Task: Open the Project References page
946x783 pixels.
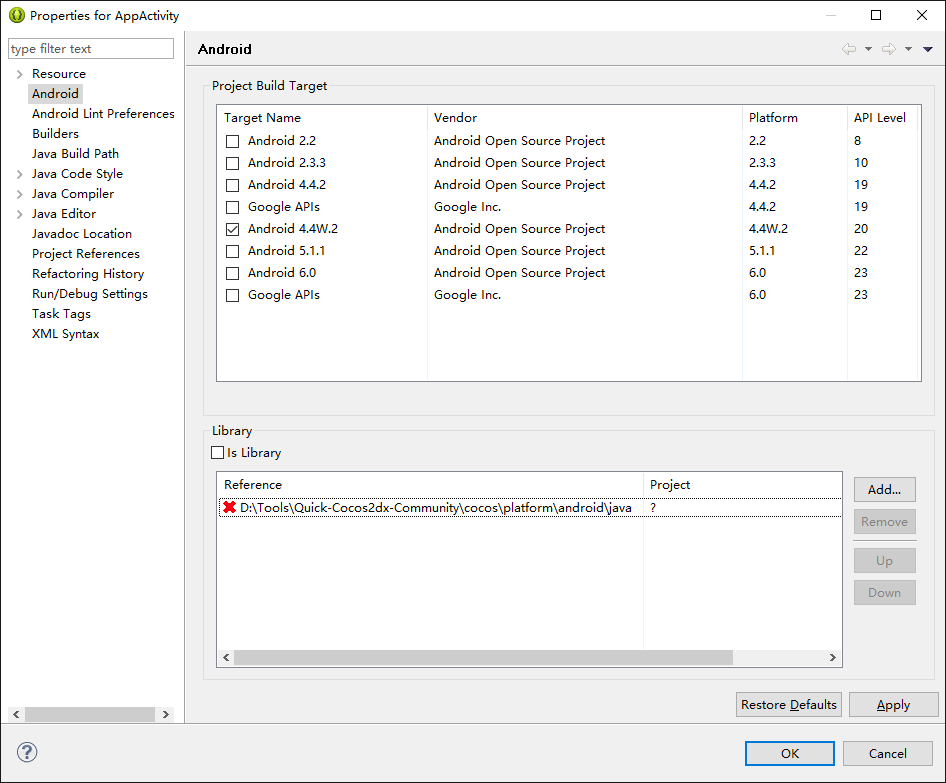Action: point(86,253)
